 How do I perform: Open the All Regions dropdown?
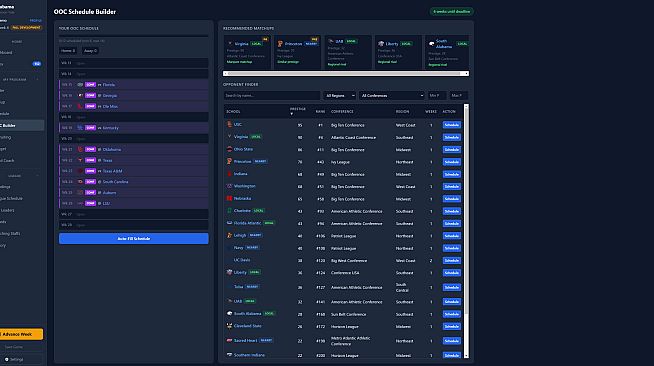[x=340, y=95]
